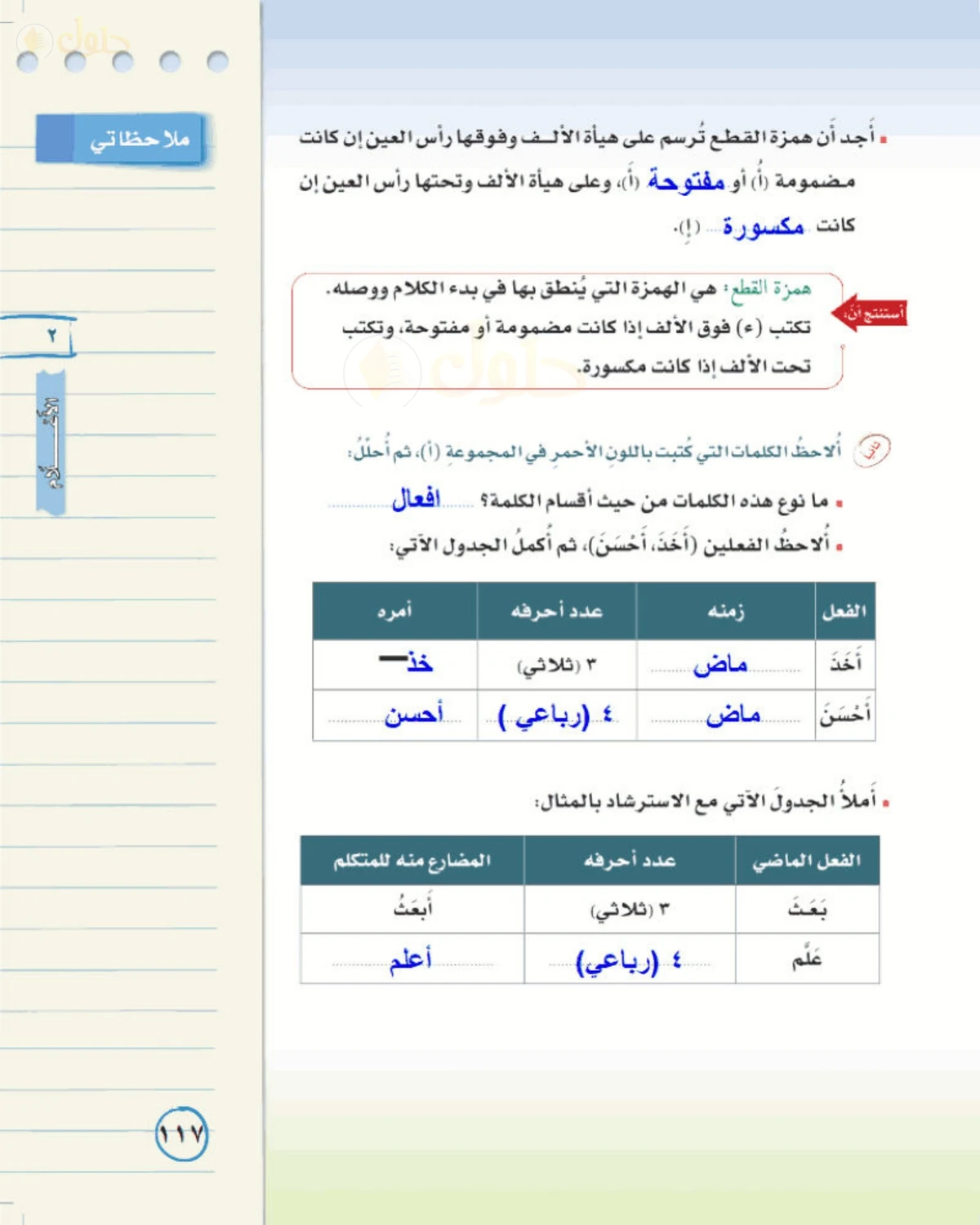Click the cell ٣ (ثلاثي) in second table

click(x=630, y=910)
